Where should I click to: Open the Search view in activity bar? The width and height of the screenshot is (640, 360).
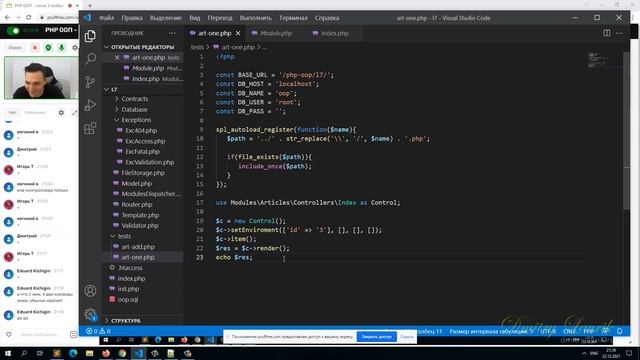(90, 59)
